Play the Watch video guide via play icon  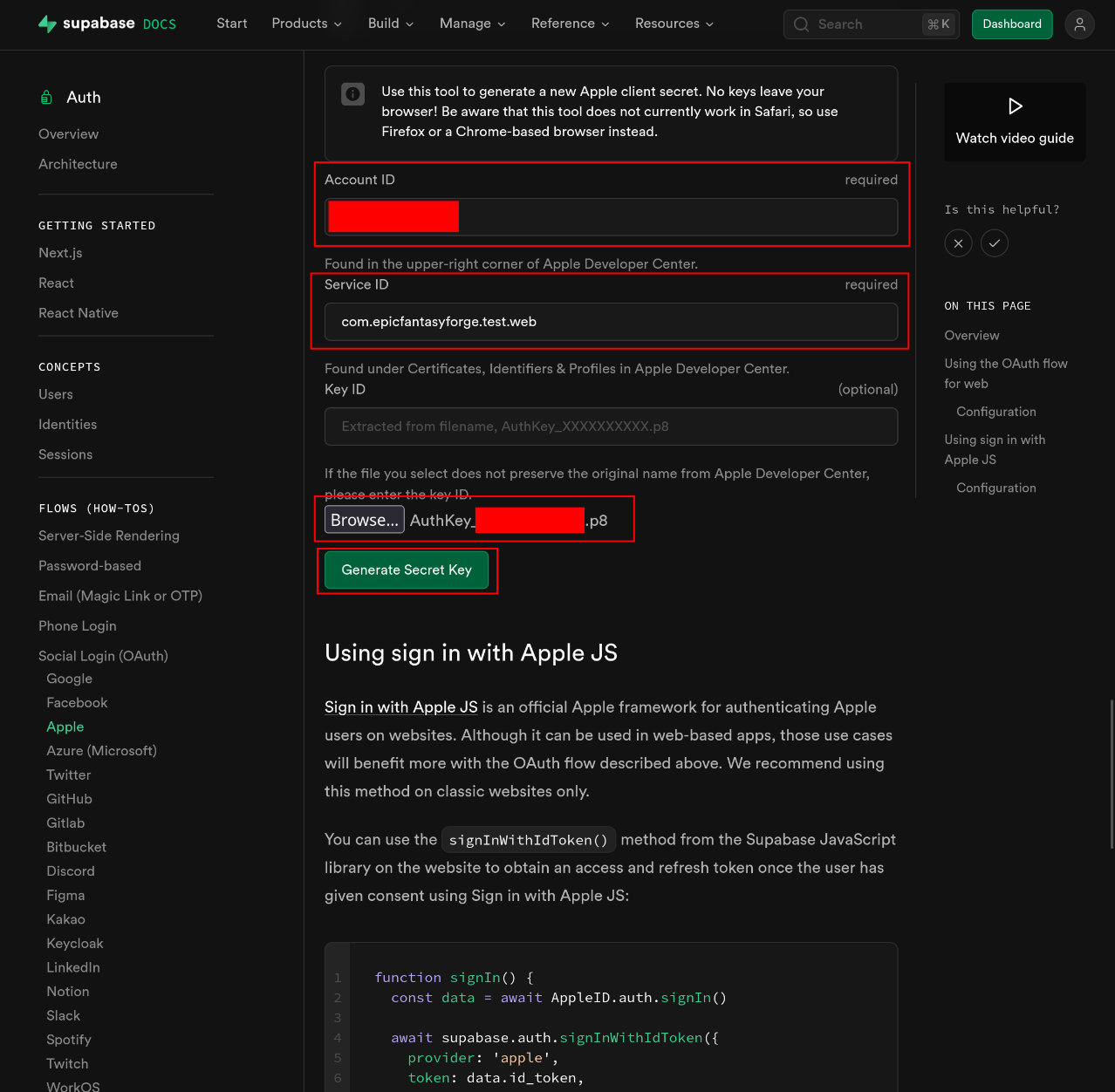coord(1015,106)
